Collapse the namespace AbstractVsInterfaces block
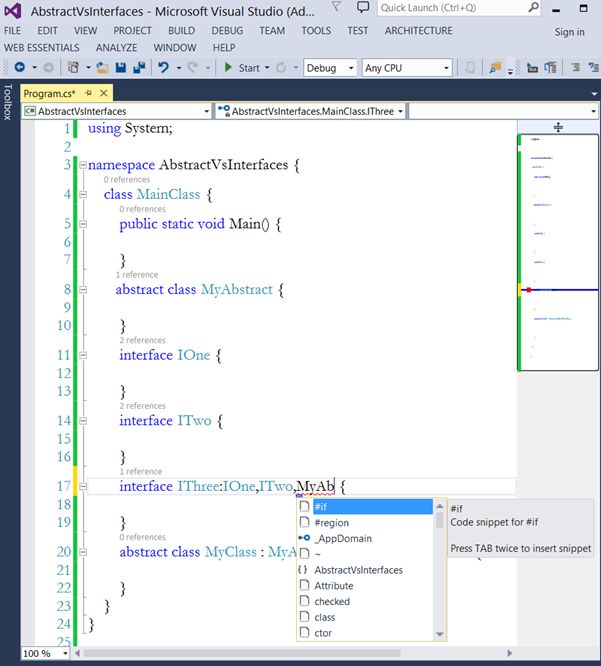The image size is (601, 666). [82, 165]
